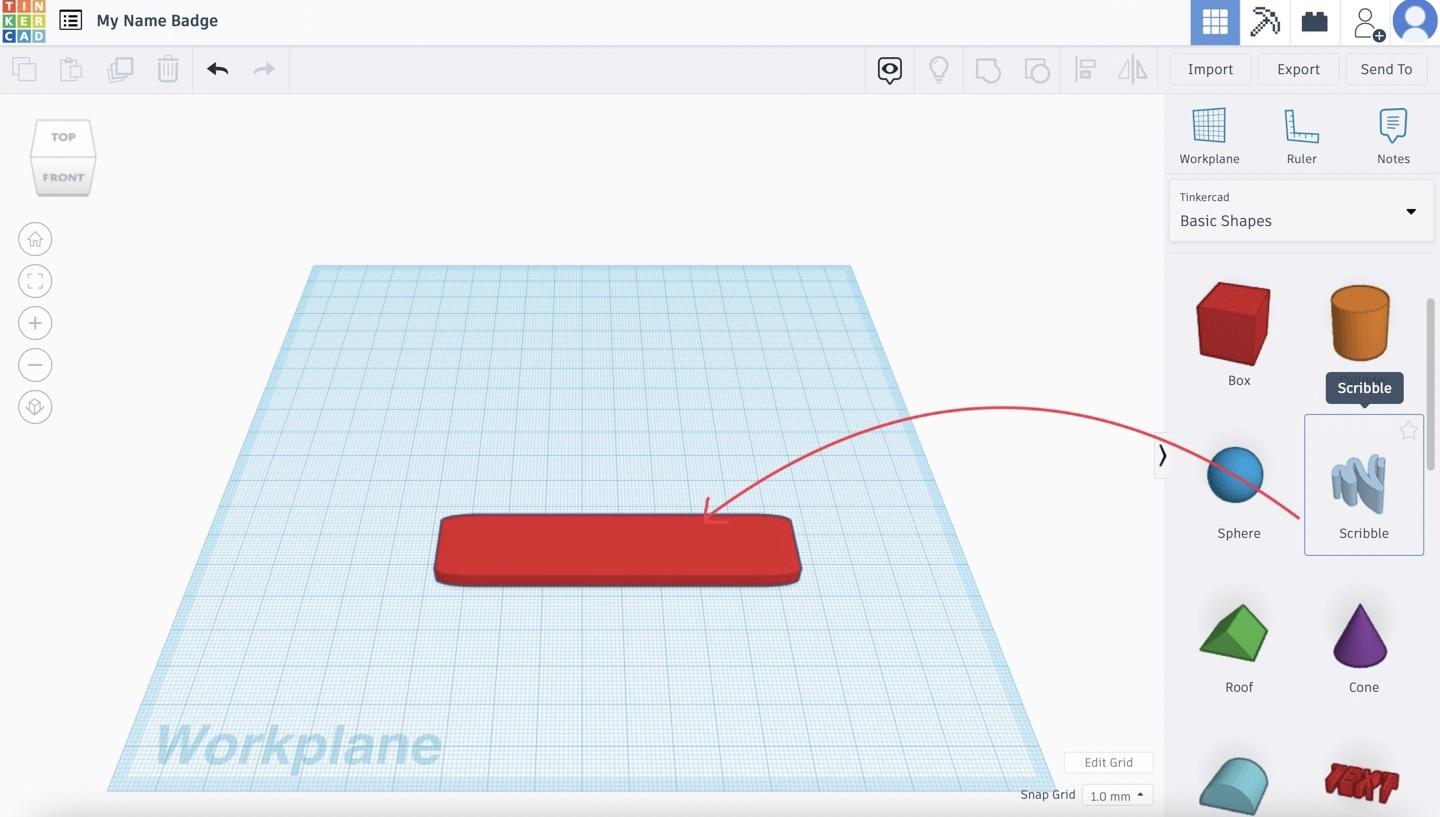Add a Ruler to the workplane
This screenshot has height=817, width=1440.
[1301, 131]
